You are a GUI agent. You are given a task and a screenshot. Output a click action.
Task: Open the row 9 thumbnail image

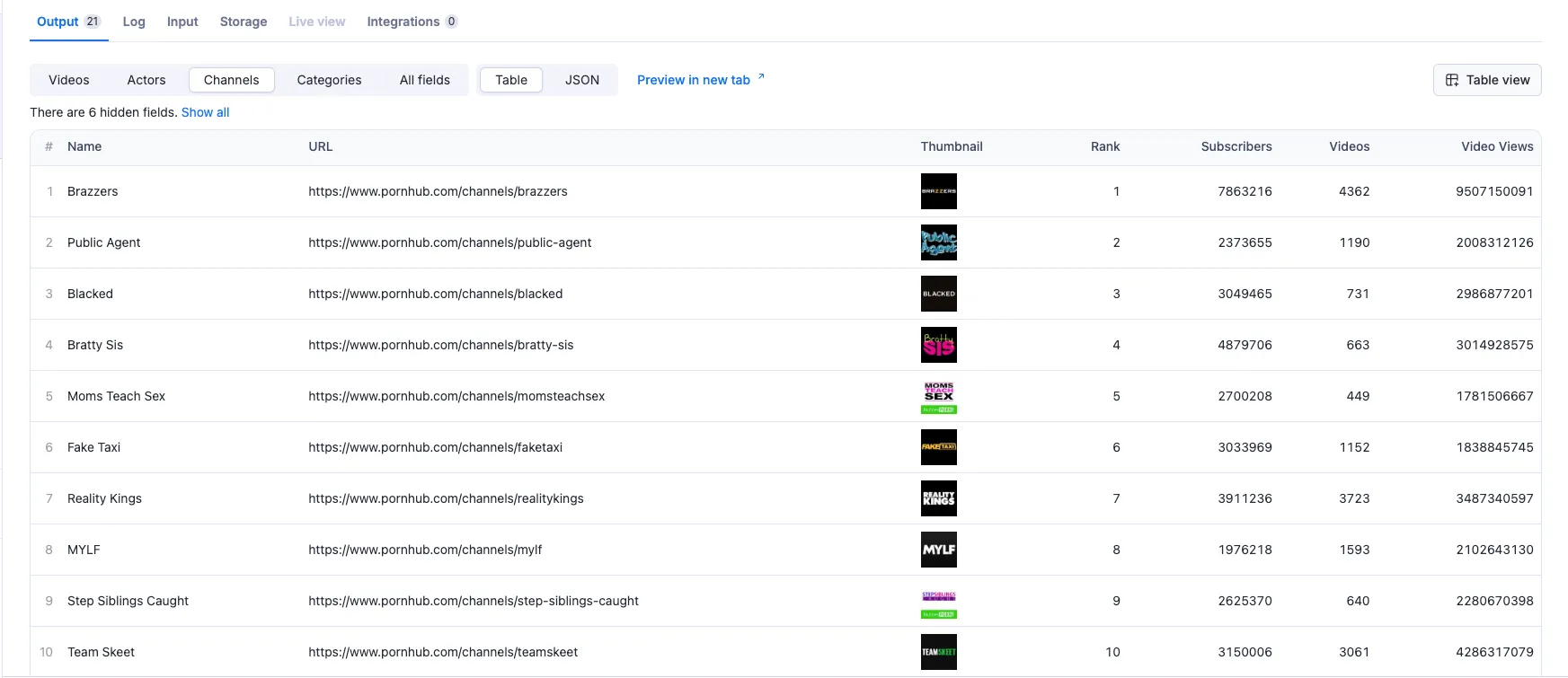coord(939,601)
